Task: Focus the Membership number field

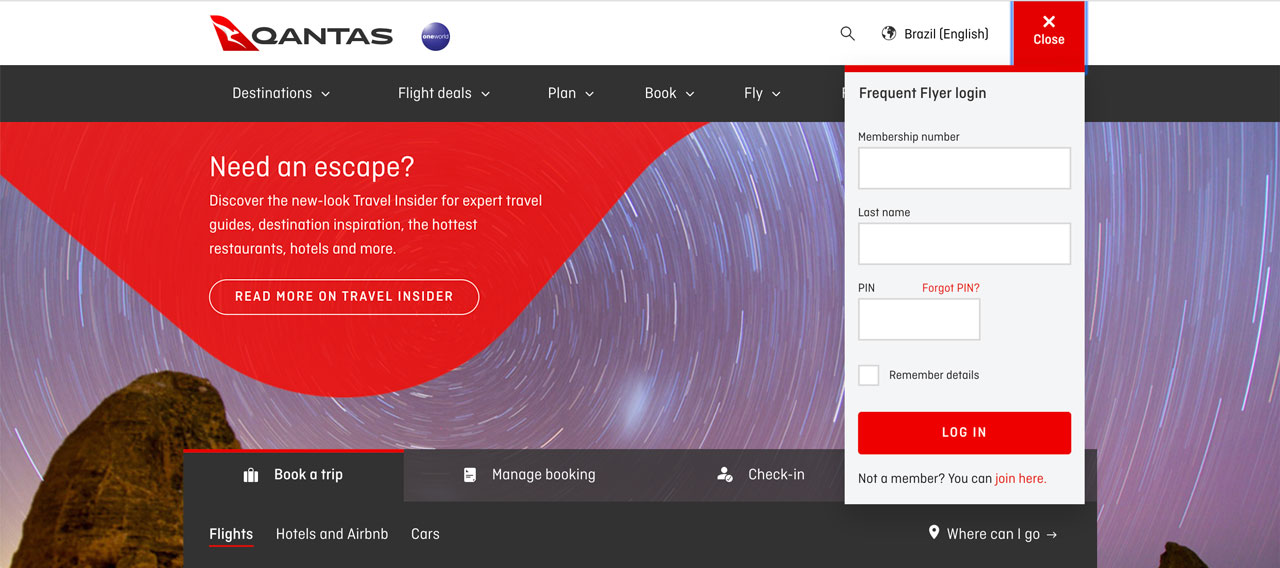Action: tap(964, 168)
